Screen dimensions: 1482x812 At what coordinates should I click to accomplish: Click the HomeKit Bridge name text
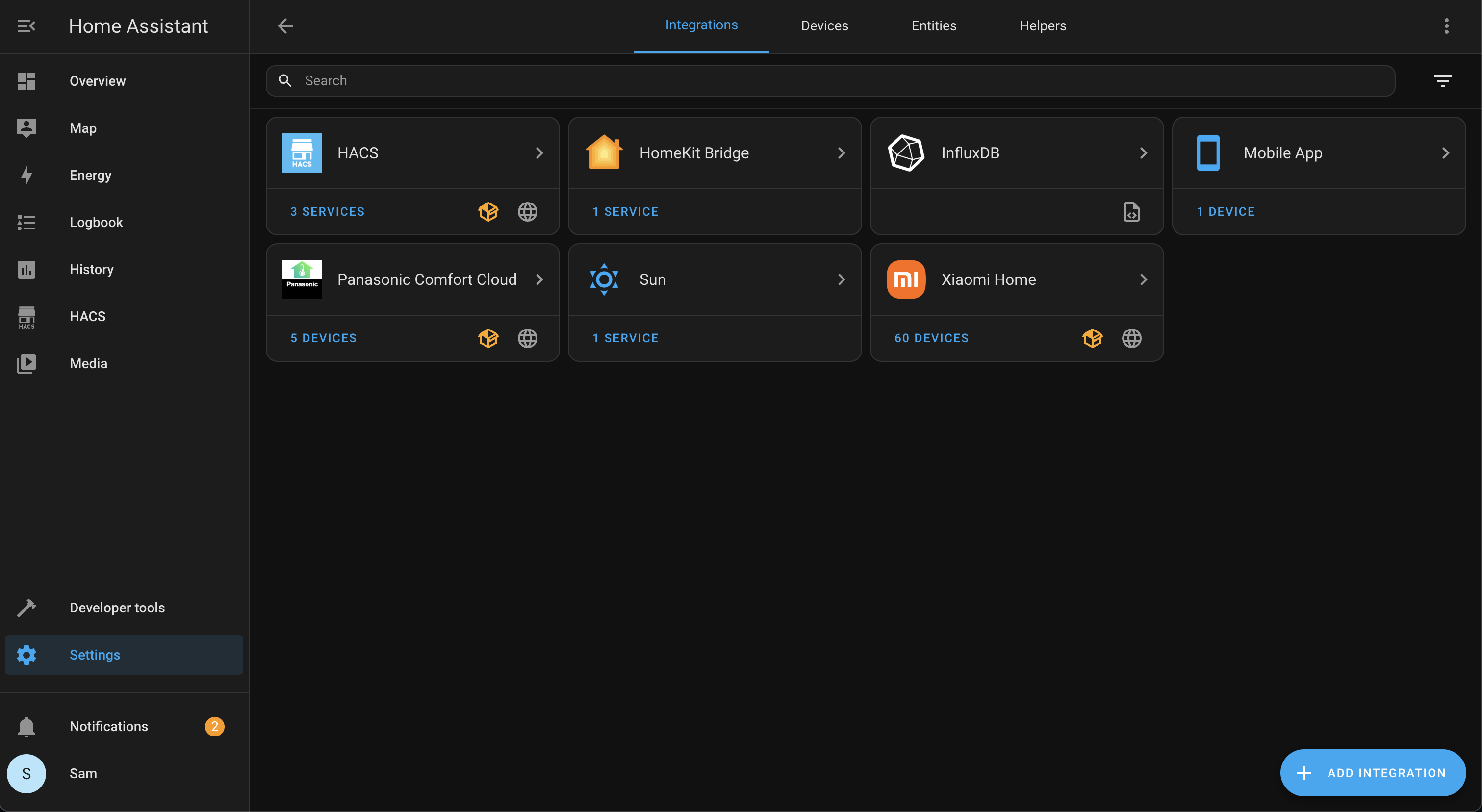click(694, 153)
